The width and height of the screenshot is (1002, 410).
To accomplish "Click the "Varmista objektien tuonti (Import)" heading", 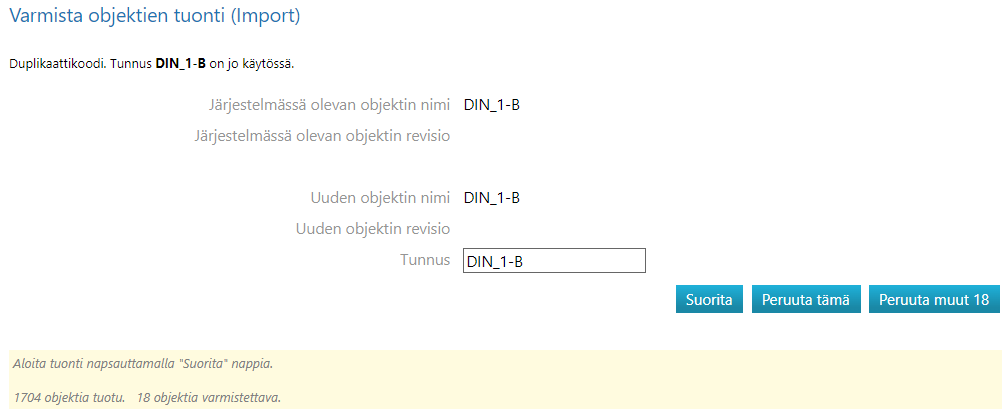I will (x=155, y=16).
